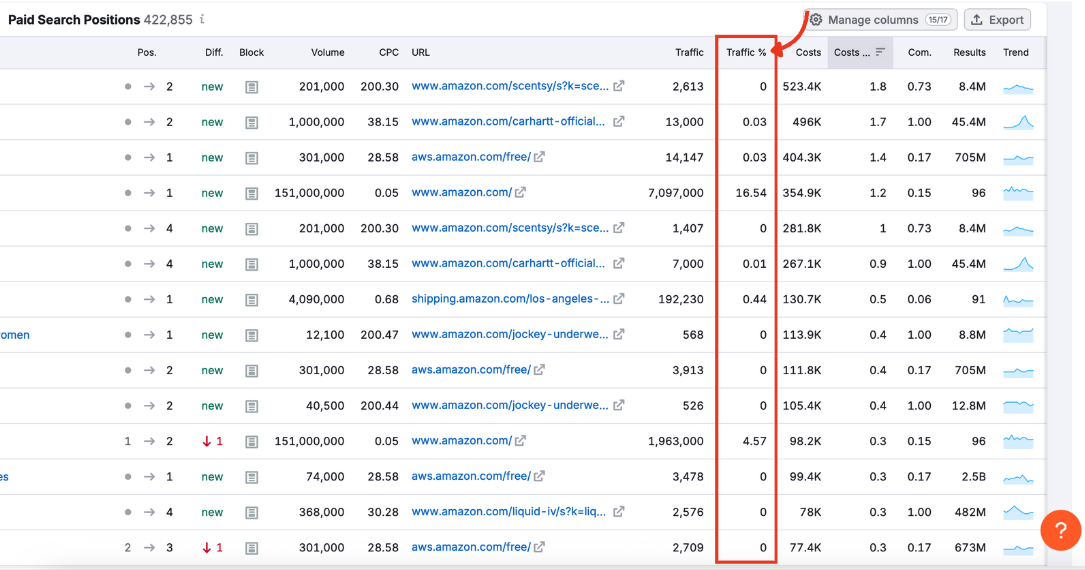Open external link icon for liquid-iv URL
The image size is (1085, 570).
pyautogui.click(x=619, y=512)
